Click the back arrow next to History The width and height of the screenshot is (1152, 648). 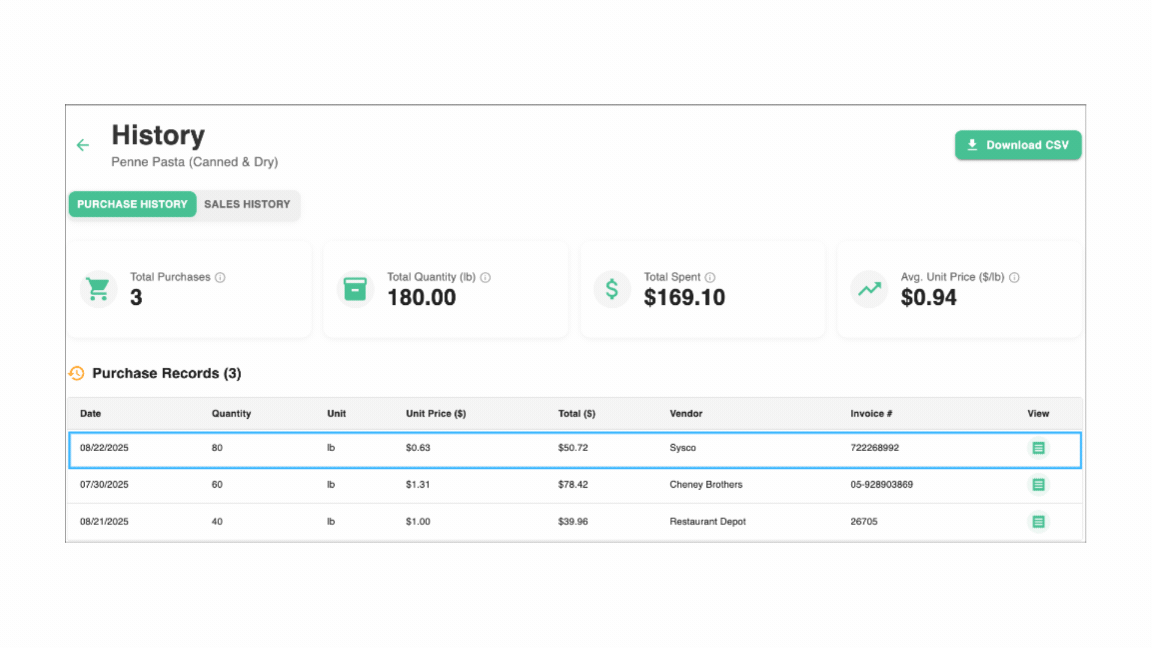[x=83, y=145]
